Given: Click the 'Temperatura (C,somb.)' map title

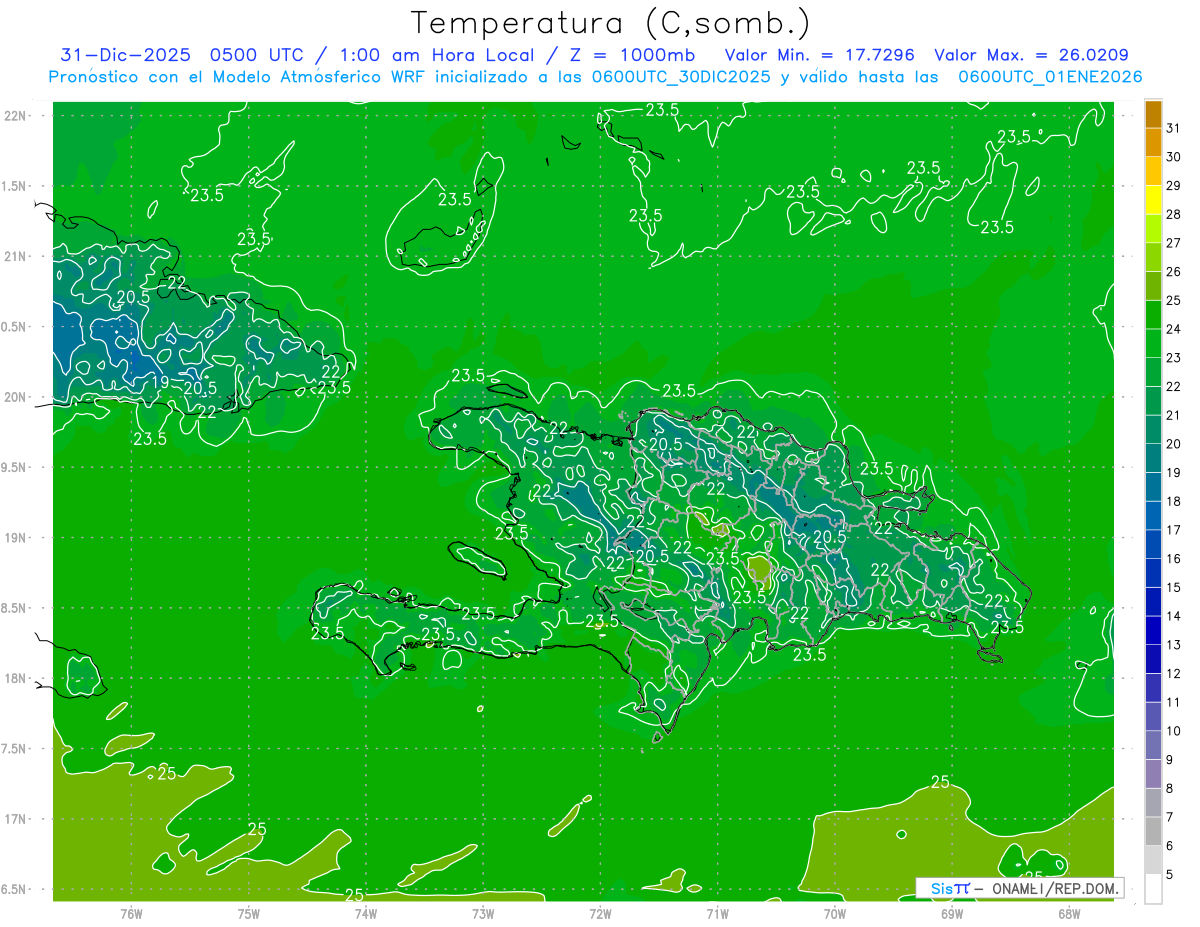Looking at the screenshot, I should click(x=610, y=23).
